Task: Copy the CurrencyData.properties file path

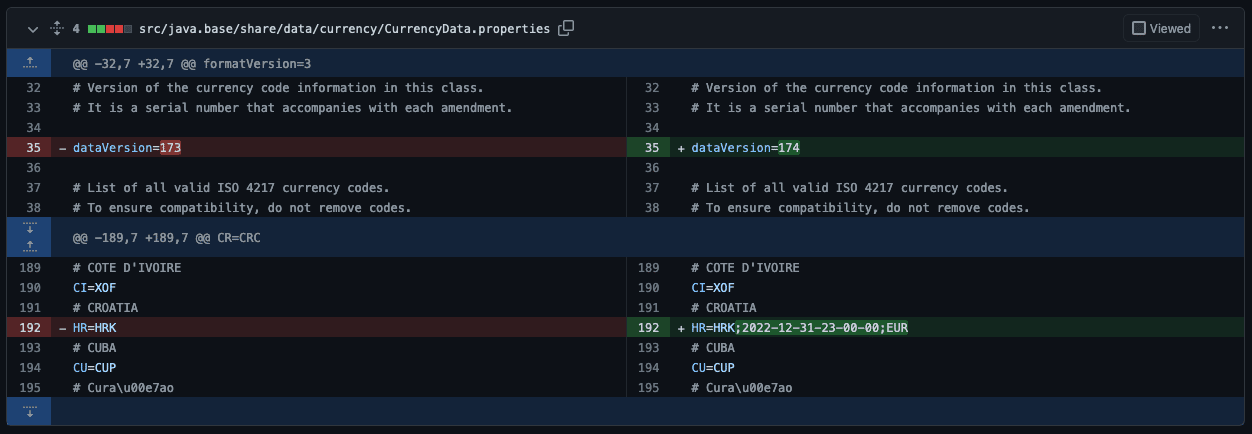Action: (566, 29)
